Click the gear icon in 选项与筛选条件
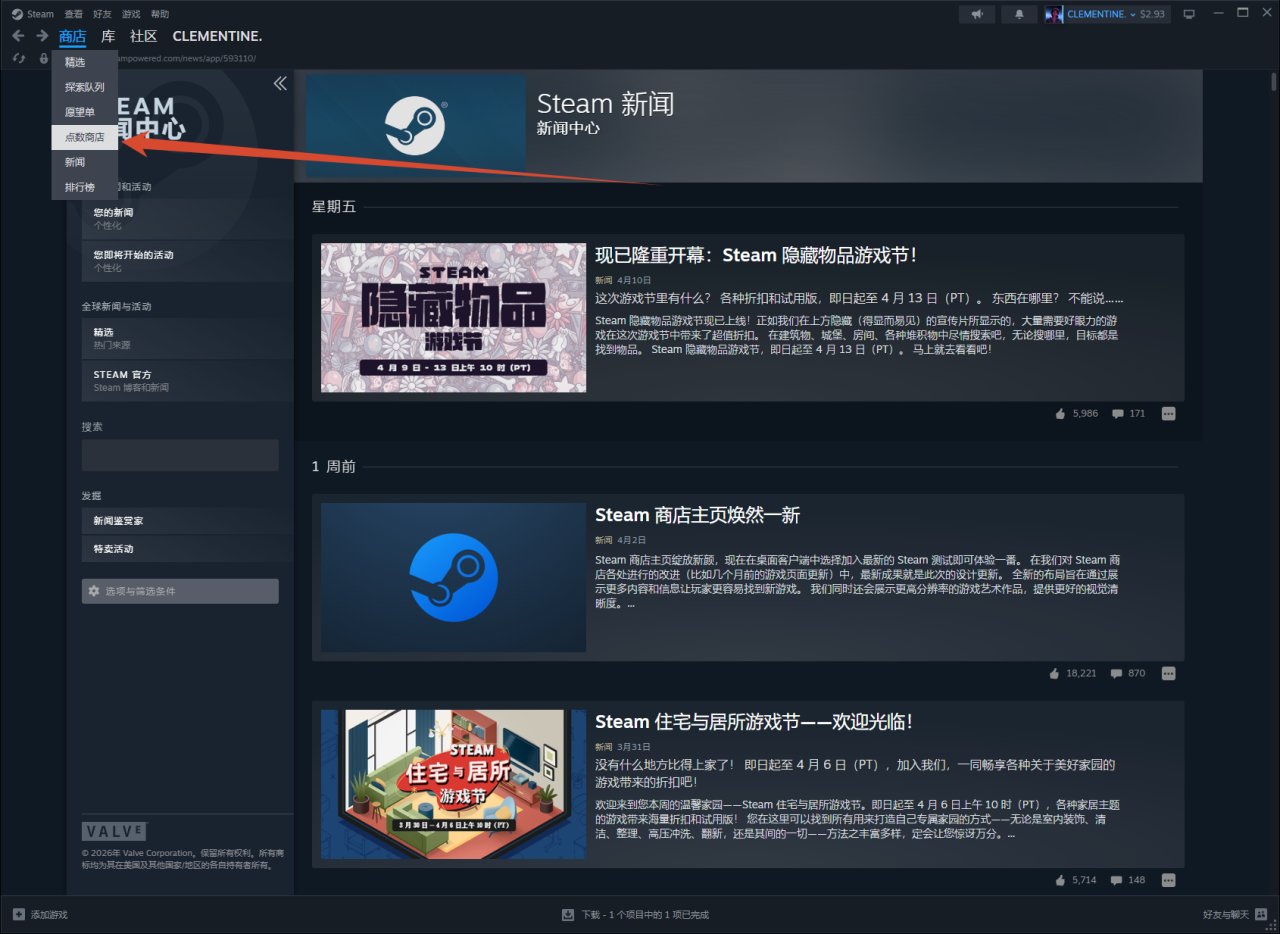The width and height of the screenshot is (1280, 934). [94, 591]
